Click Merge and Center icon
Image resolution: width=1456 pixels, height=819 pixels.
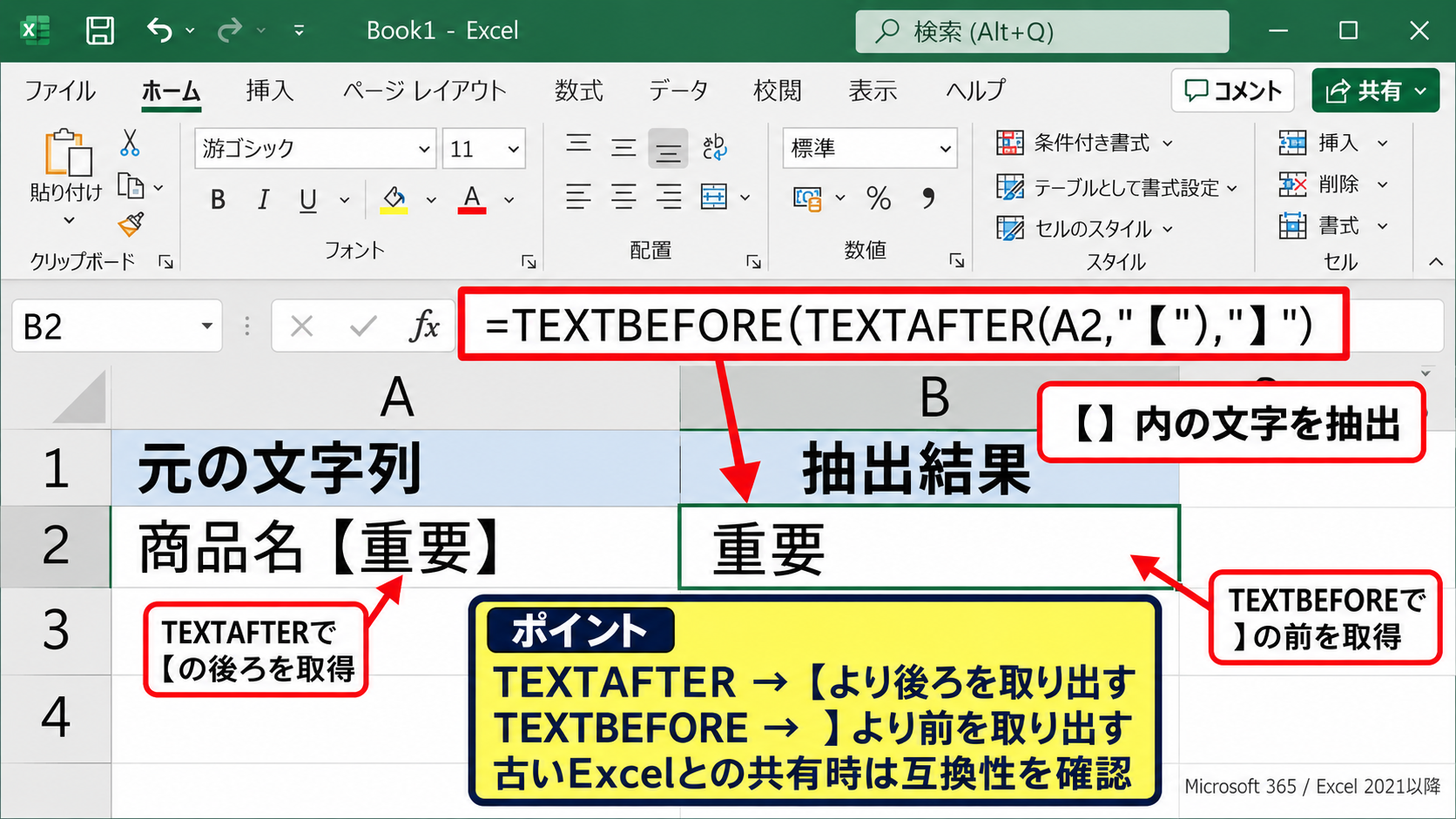tap(714, 197)
